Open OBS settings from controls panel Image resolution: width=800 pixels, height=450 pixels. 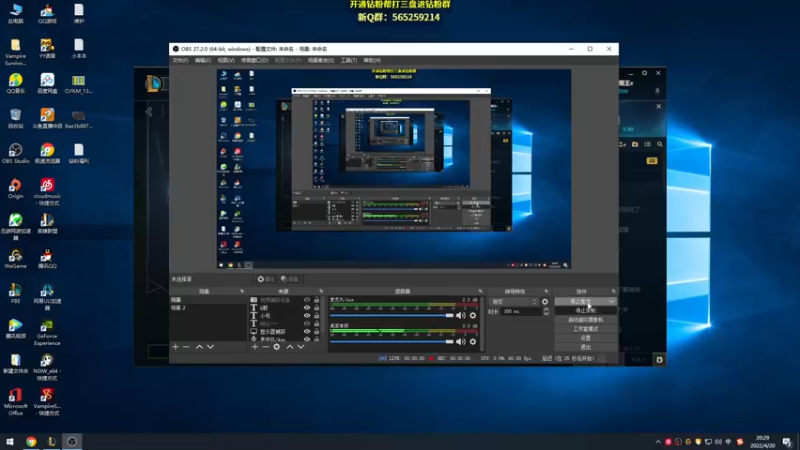point(585,338)
